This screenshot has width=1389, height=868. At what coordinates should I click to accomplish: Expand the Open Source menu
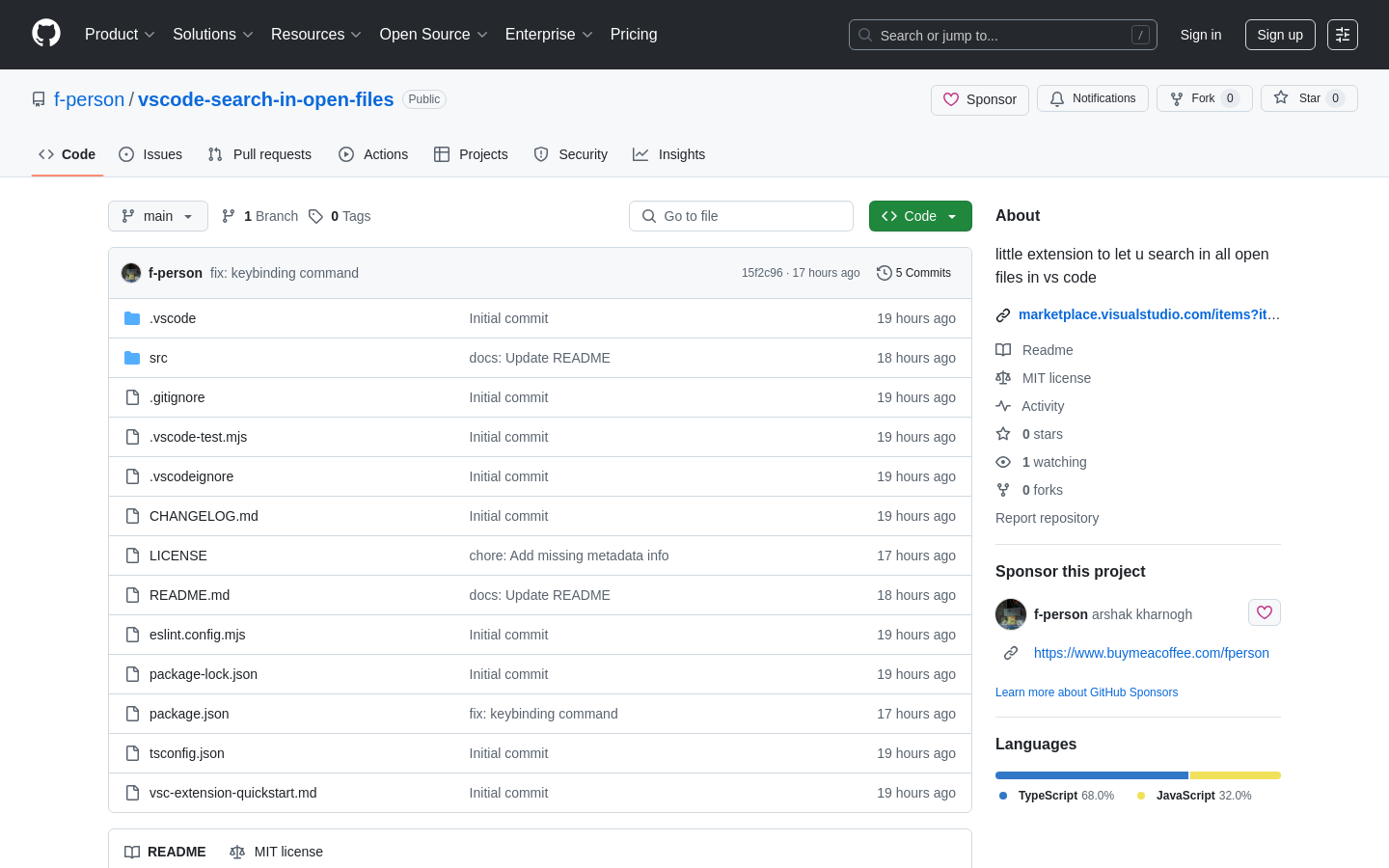point(434,35)
